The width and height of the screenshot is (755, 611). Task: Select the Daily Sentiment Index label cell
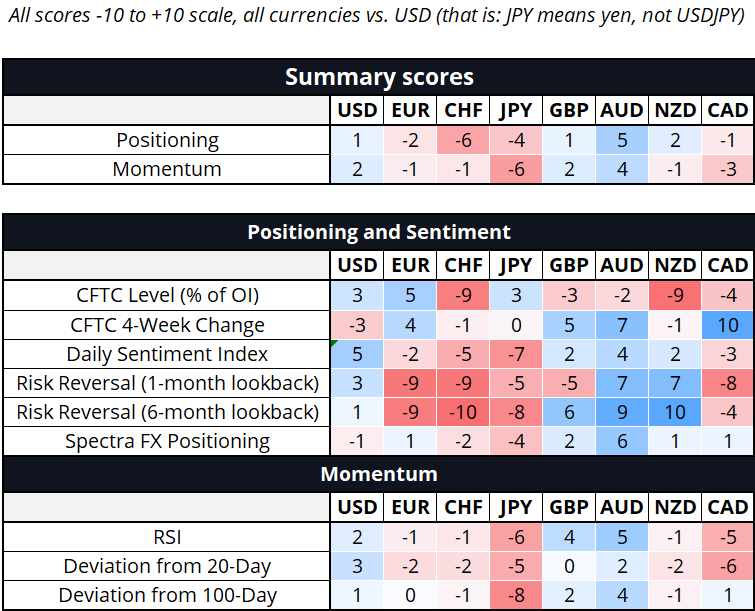[168, 354]
